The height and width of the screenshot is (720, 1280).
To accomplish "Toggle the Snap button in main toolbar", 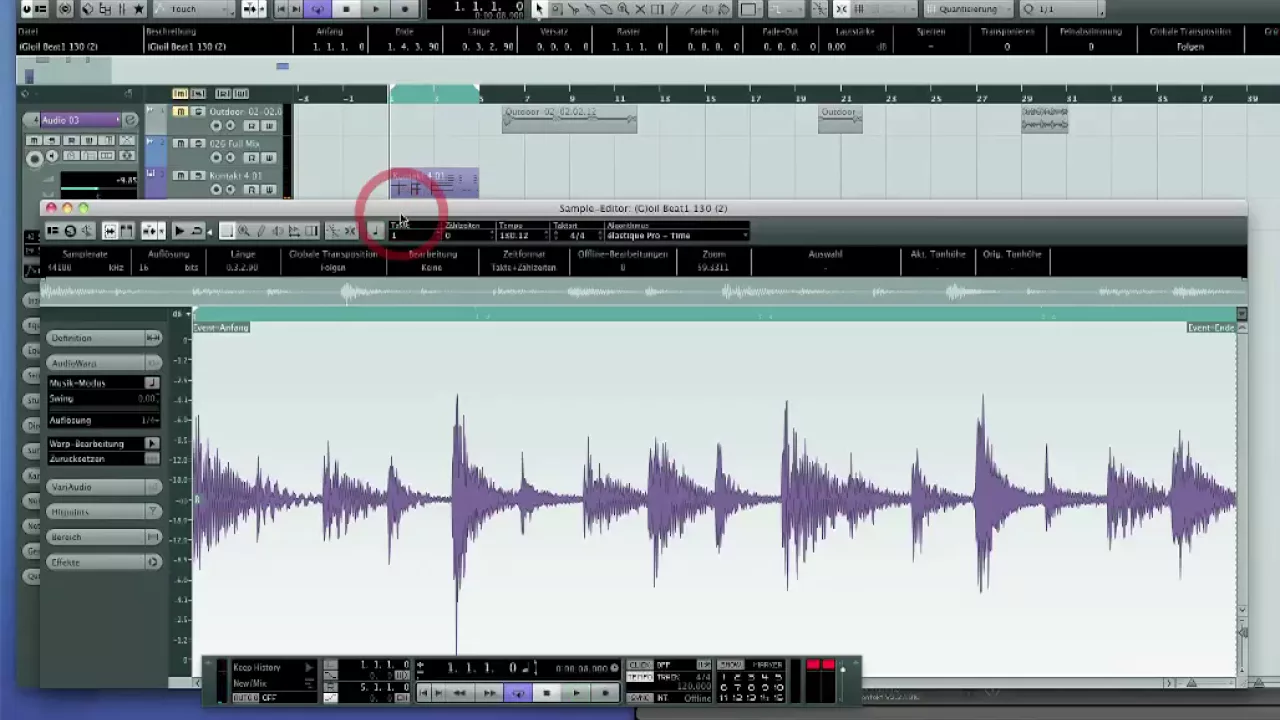I will pyautogui.click(x=842, y=9).
